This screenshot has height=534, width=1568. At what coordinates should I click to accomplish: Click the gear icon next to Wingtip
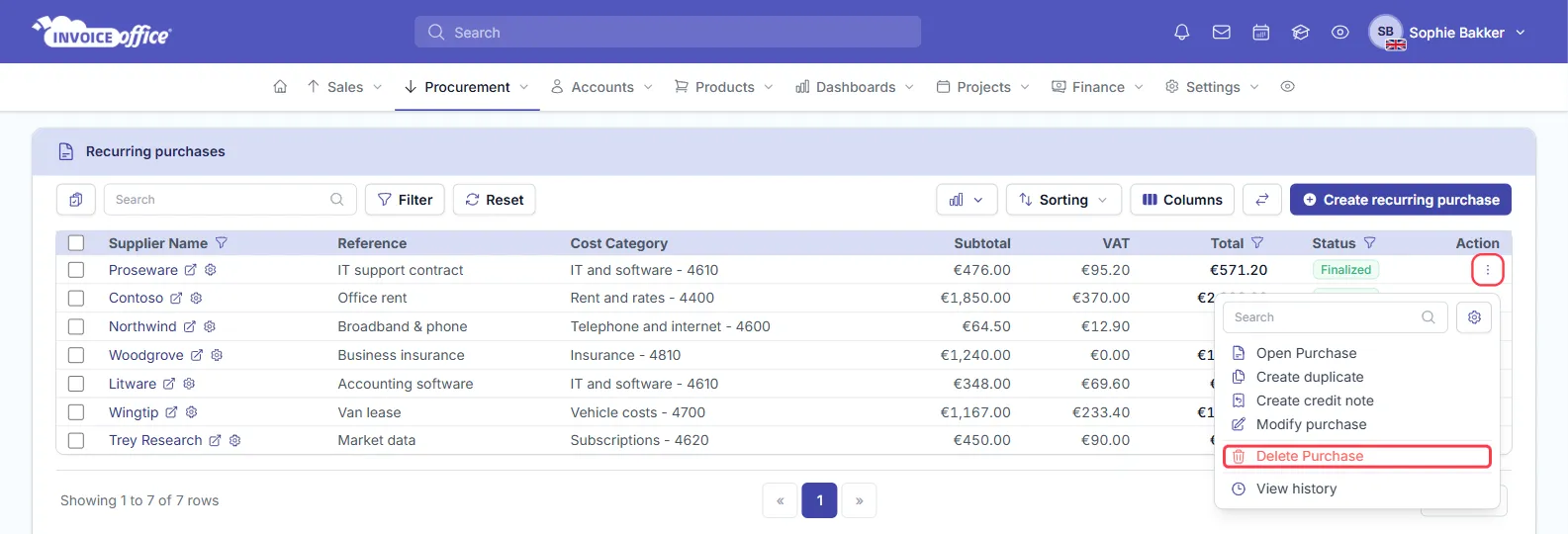(x=192, y=412)
